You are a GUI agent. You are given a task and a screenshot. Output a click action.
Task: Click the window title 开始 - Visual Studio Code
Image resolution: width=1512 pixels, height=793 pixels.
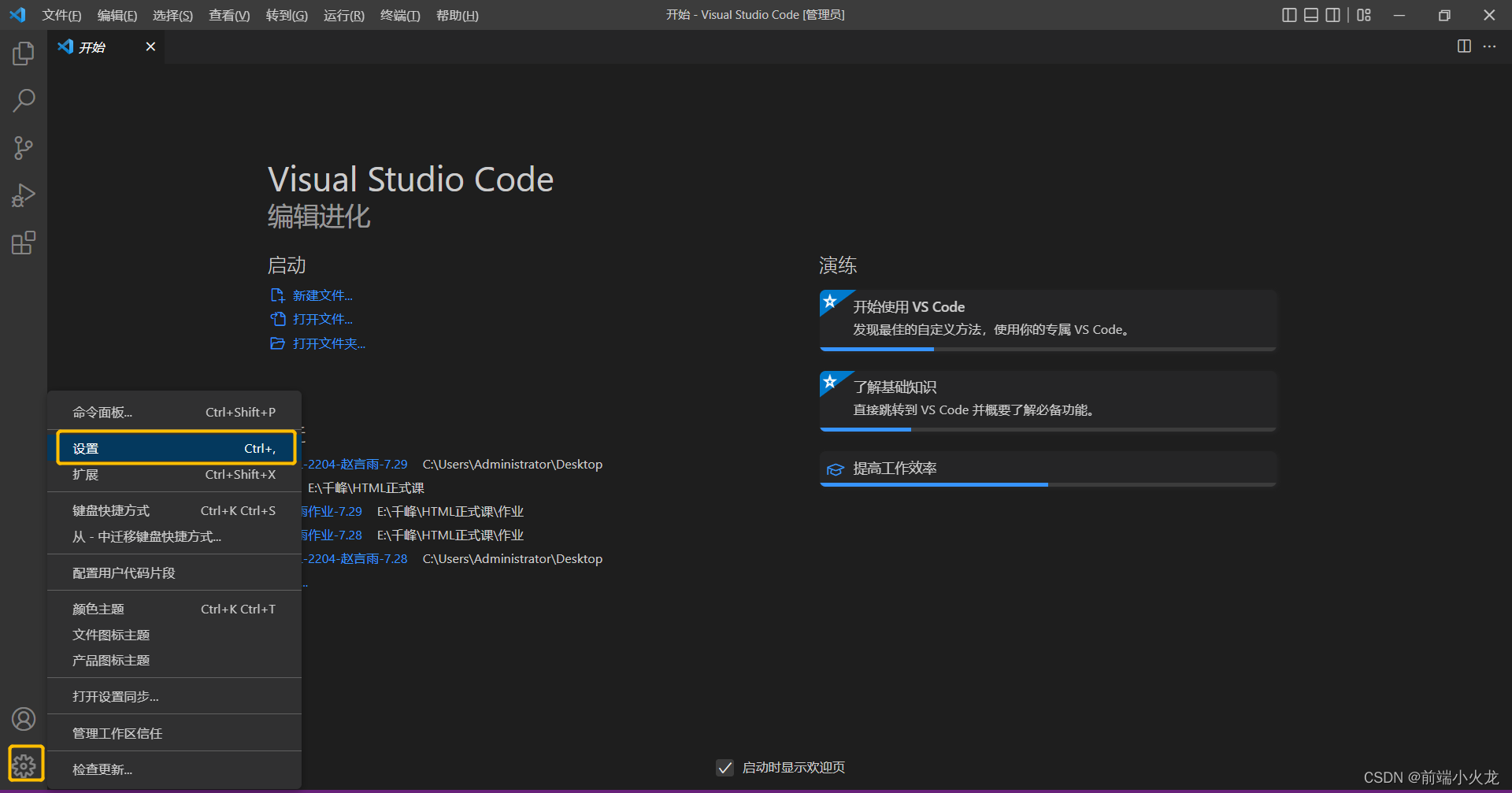[755, 15]
